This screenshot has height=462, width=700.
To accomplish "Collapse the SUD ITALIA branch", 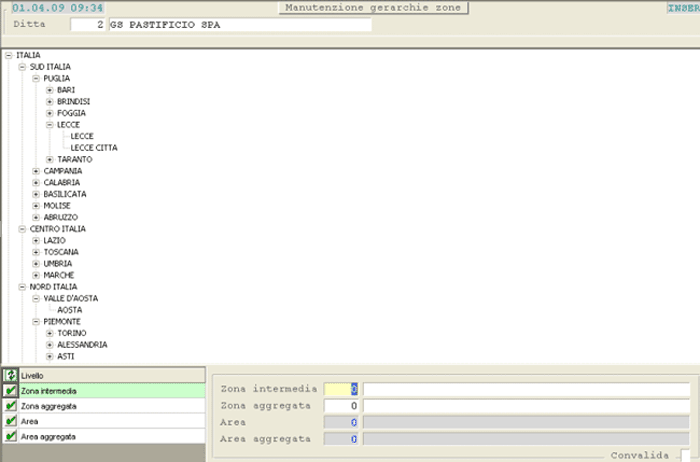I will pos(22,67).
